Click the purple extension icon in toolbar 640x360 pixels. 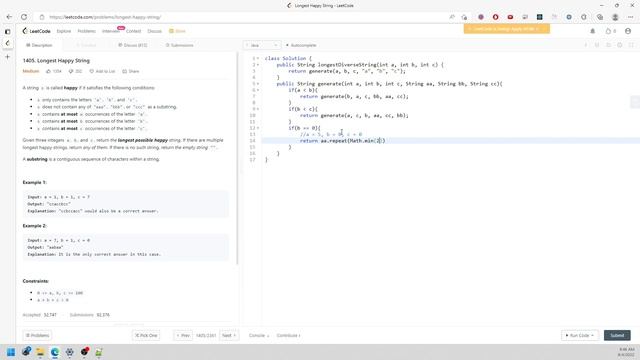tap(481, 17)
